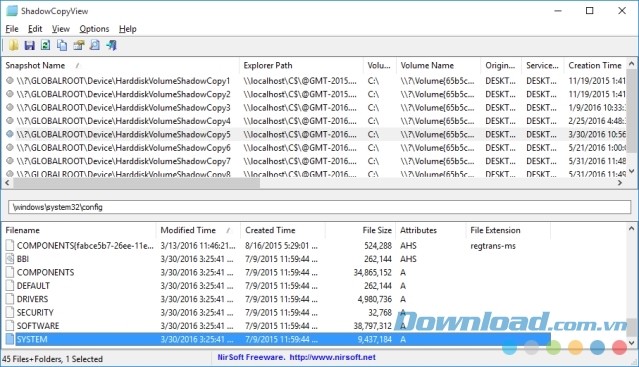Image resolution: width=639 pixels, height=367 pixels.
Task: Select the HarddiskVolumeShadowCopy7 snapshot row
Action: pyautogui.click(x=315, y=161)
